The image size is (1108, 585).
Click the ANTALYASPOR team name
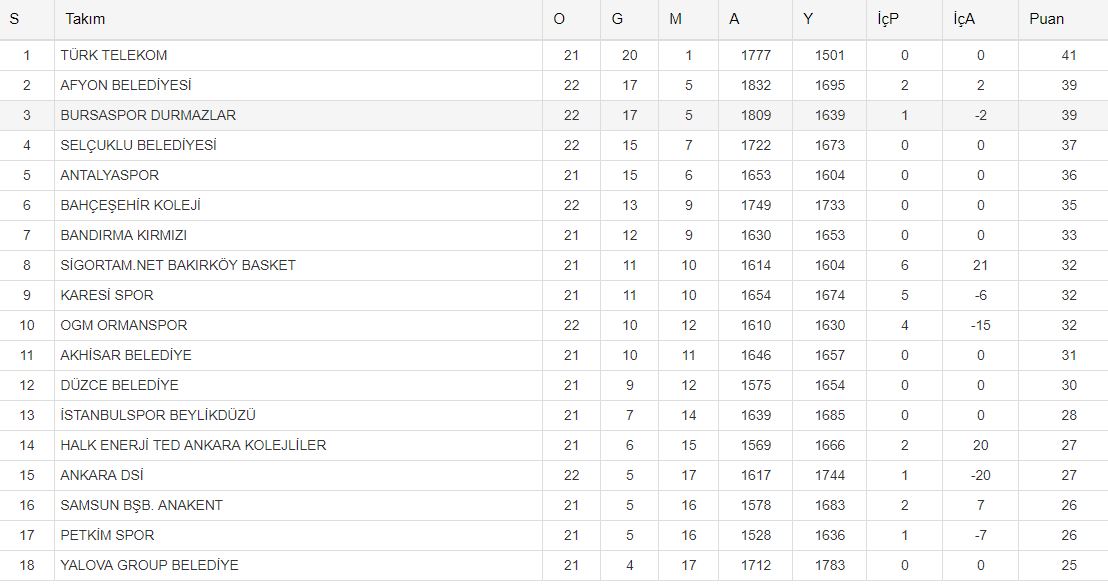coord(109,175)
